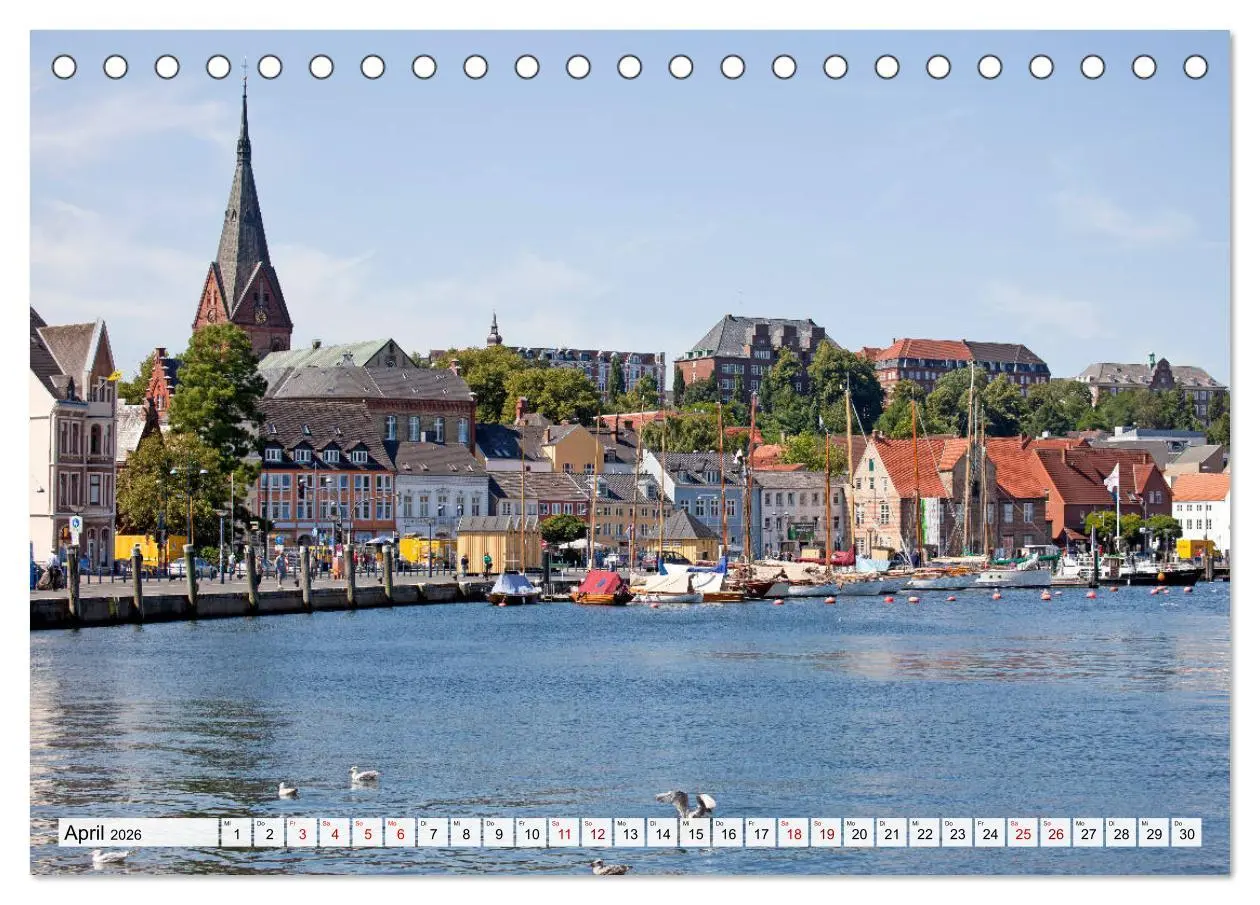
Task: Click day 8 in the calendar strip
Action: click(465, 833)
